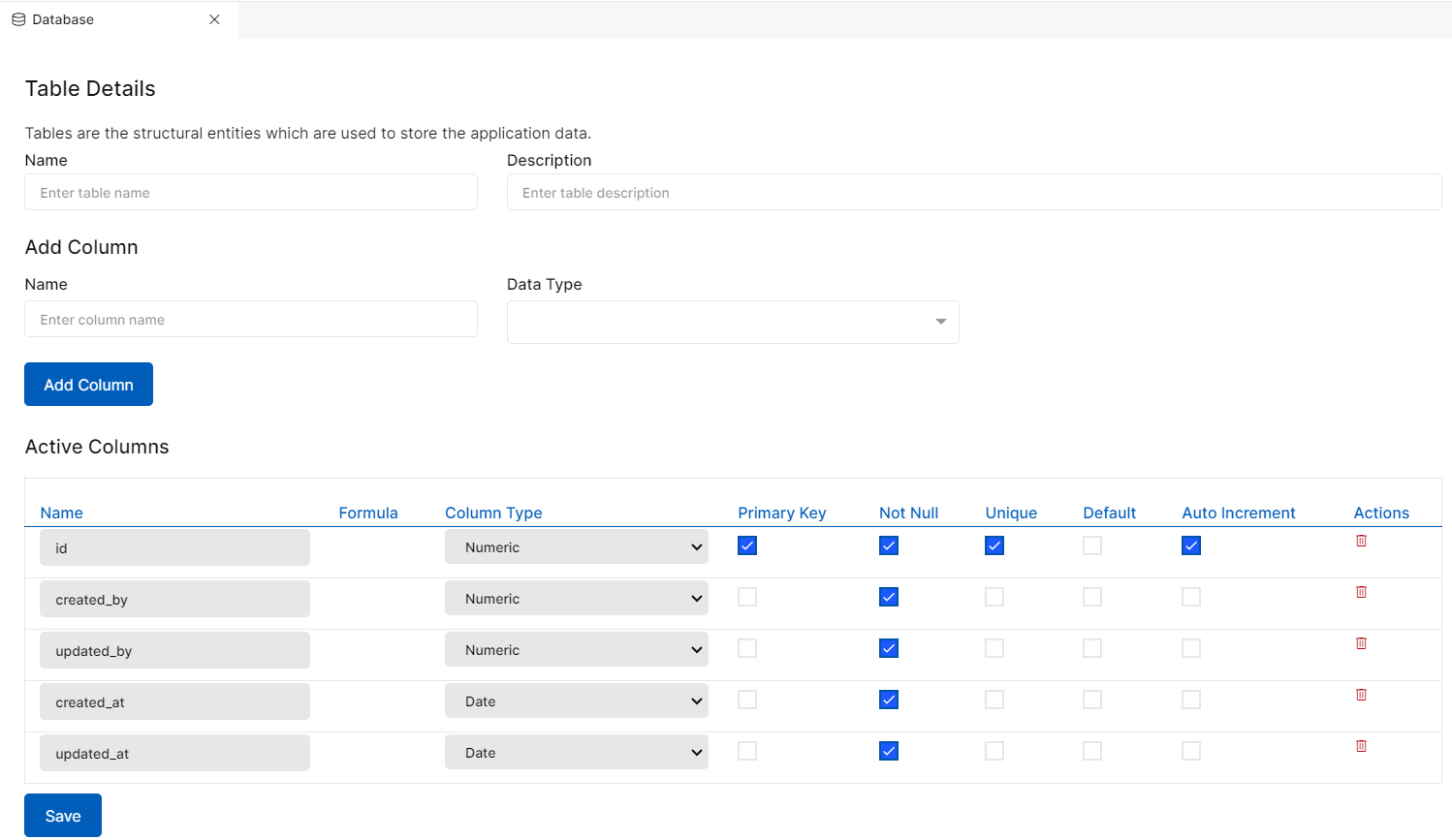Viewport: 1452px width, 840px height.
Task: Focus the Enter column name field
Action: [x=251, y=319]
